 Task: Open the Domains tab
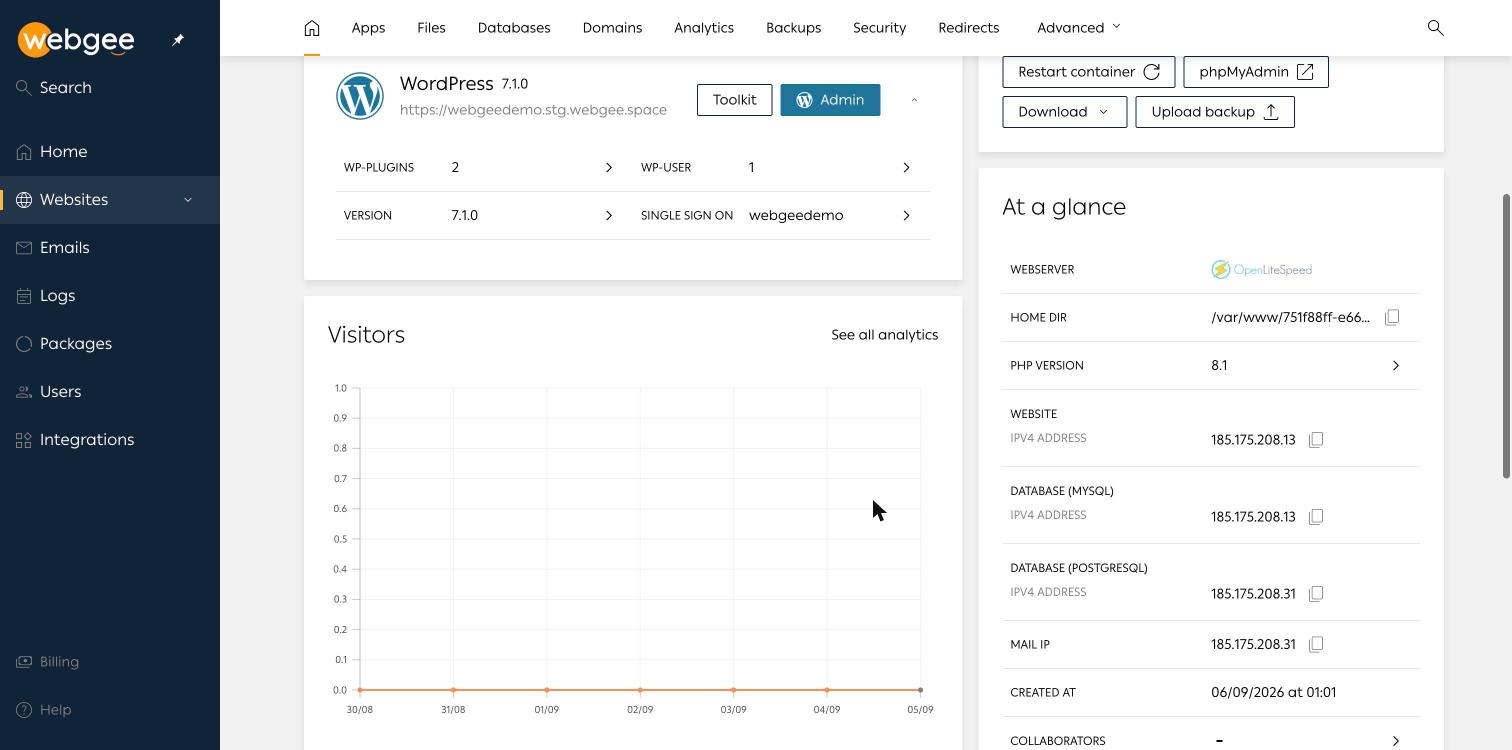click(612, 28)
